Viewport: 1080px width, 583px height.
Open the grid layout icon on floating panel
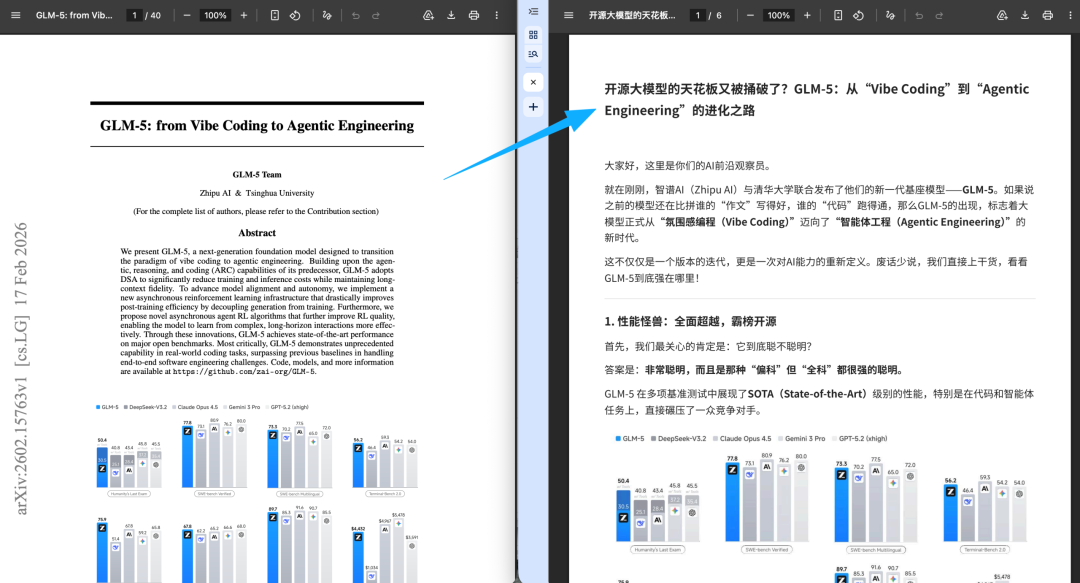533,33
